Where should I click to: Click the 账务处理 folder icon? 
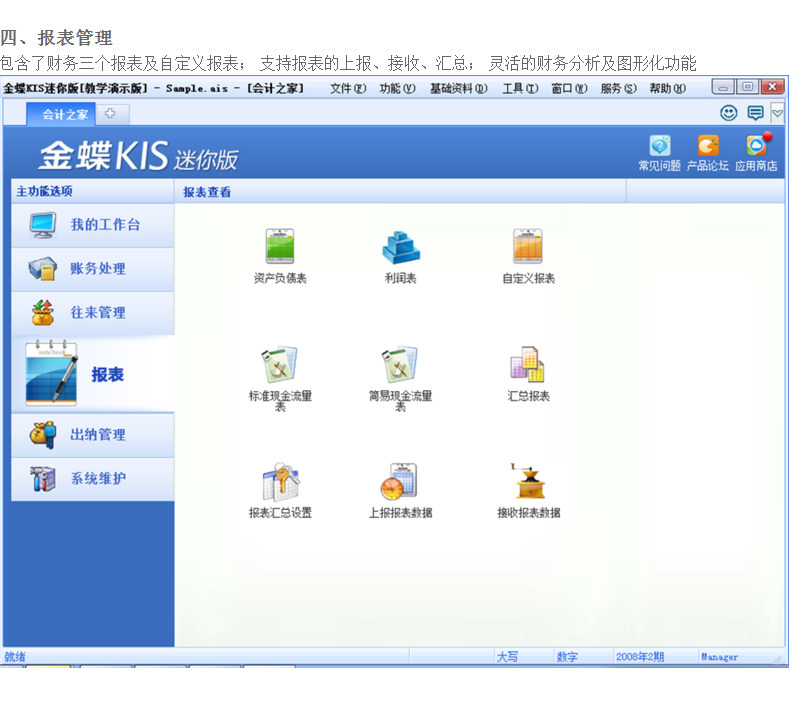click(x=43, y=269)
